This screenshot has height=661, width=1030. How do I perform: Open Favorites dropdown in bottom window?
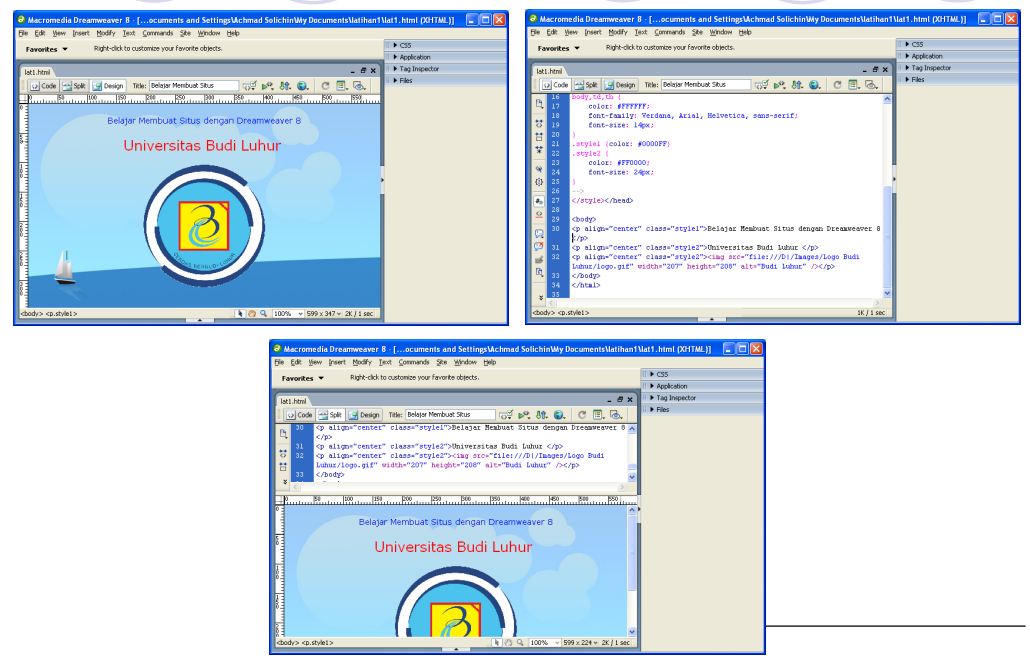[x=303, y=378]
